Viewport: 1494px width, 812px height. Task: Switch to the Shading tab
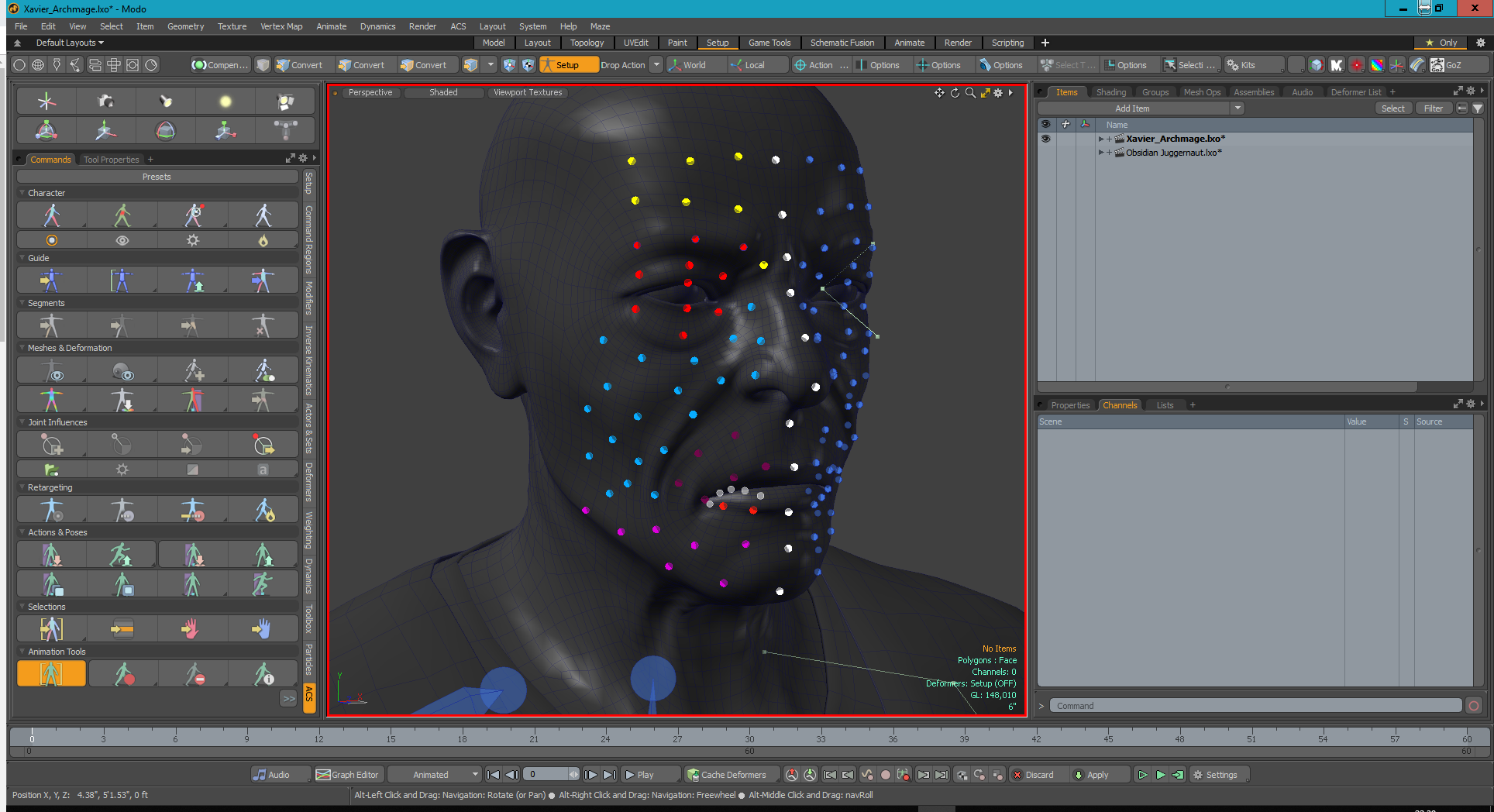[x=1110, y=92]
